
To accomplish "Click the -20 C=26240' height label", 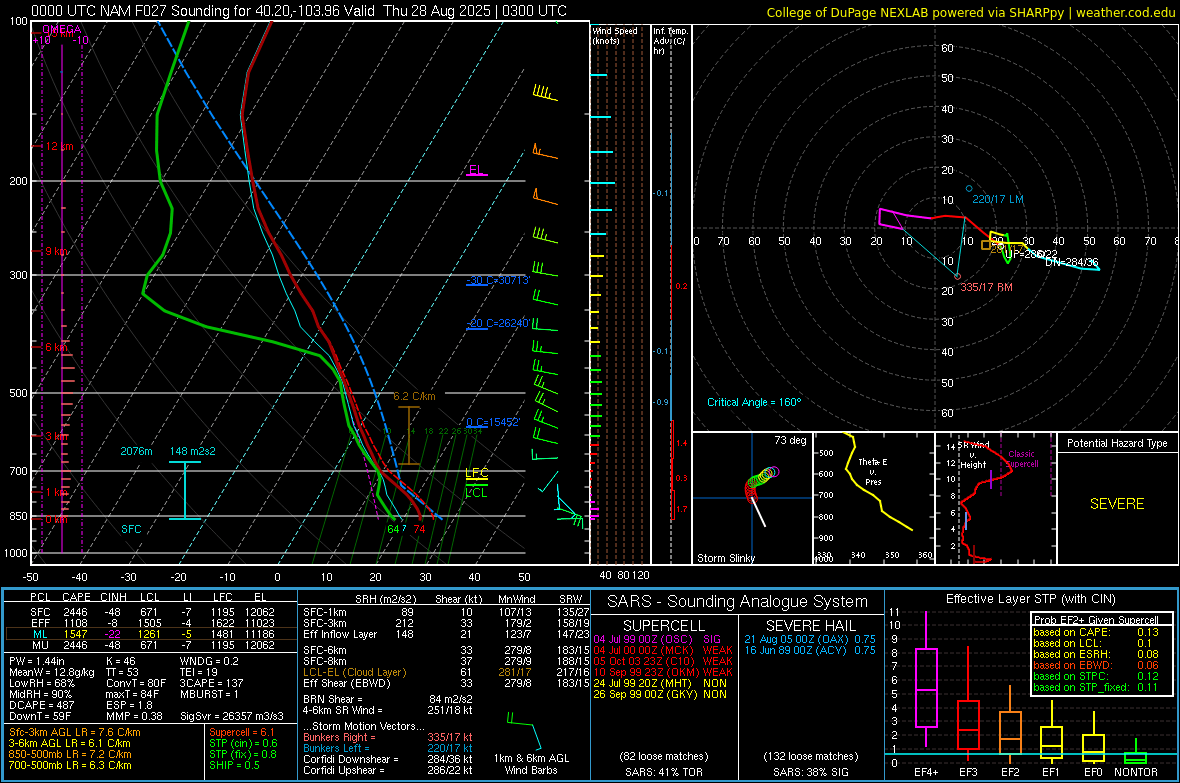I will pyautogui.click(x=497, y=323).
